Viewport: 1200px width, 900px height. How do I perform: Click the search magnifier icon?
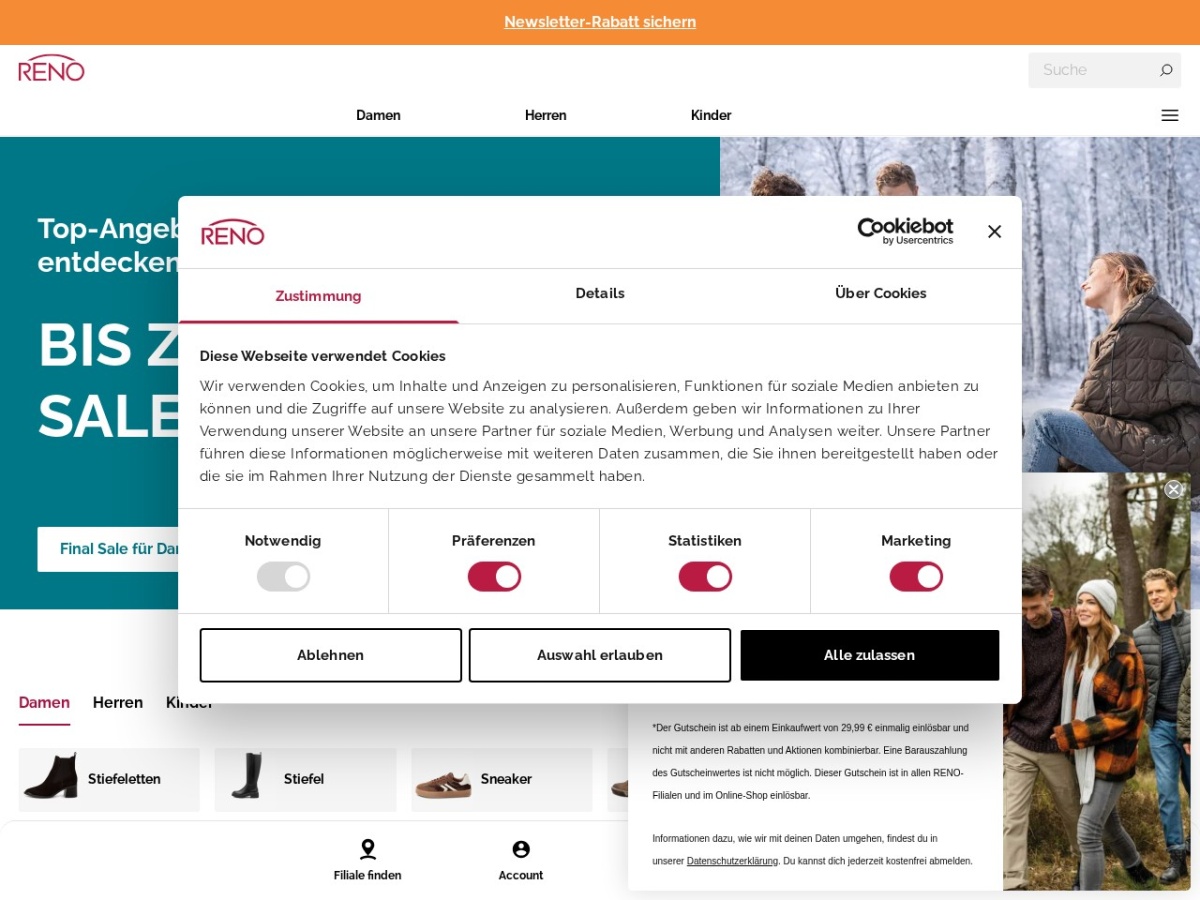click(1165, 70)
